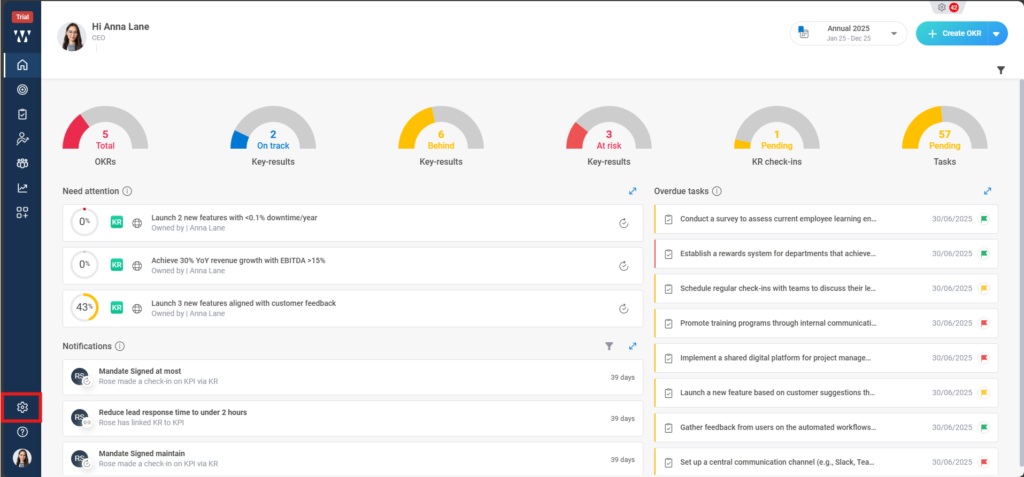Screen dimensions: 1024x477
Task: Toggle yellow flag on 'Schedule regular check-ins' task
Action: [984, 288]
